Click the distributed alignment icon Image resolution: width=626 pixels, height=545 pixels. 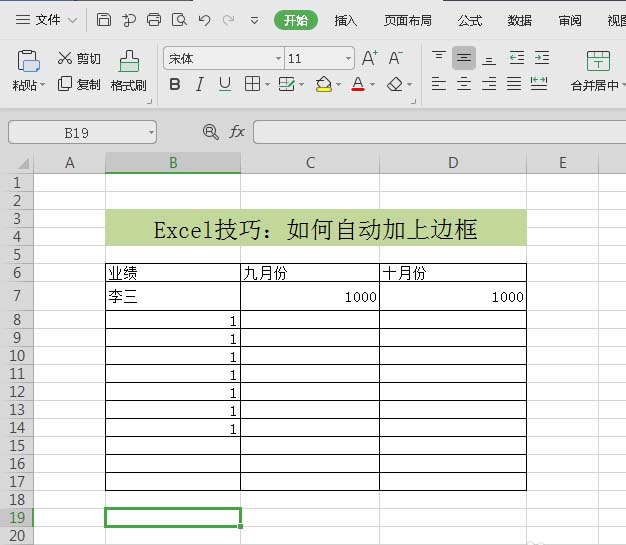pos(539,84)
